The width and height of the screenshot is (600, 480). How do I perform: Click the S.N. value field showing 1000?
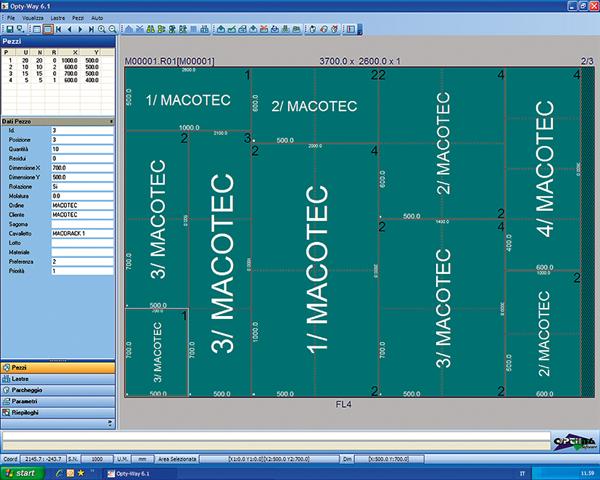click(x=97, y=459)
